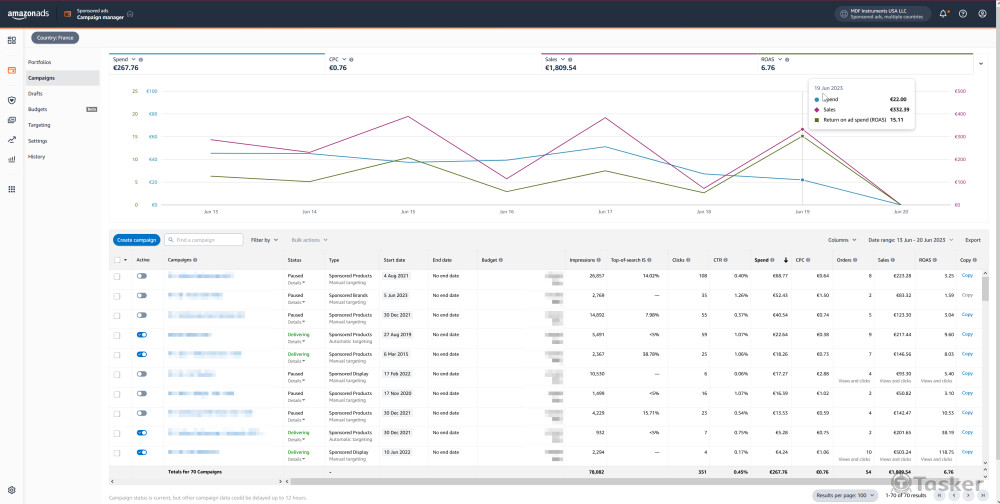Expand the Filter by dropdown

pos(264,240)
